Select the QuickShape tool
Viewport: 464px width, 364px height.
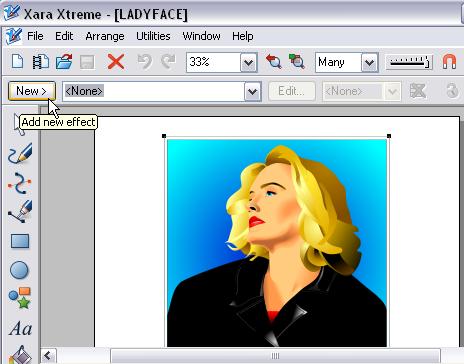[x=20, y=298]
